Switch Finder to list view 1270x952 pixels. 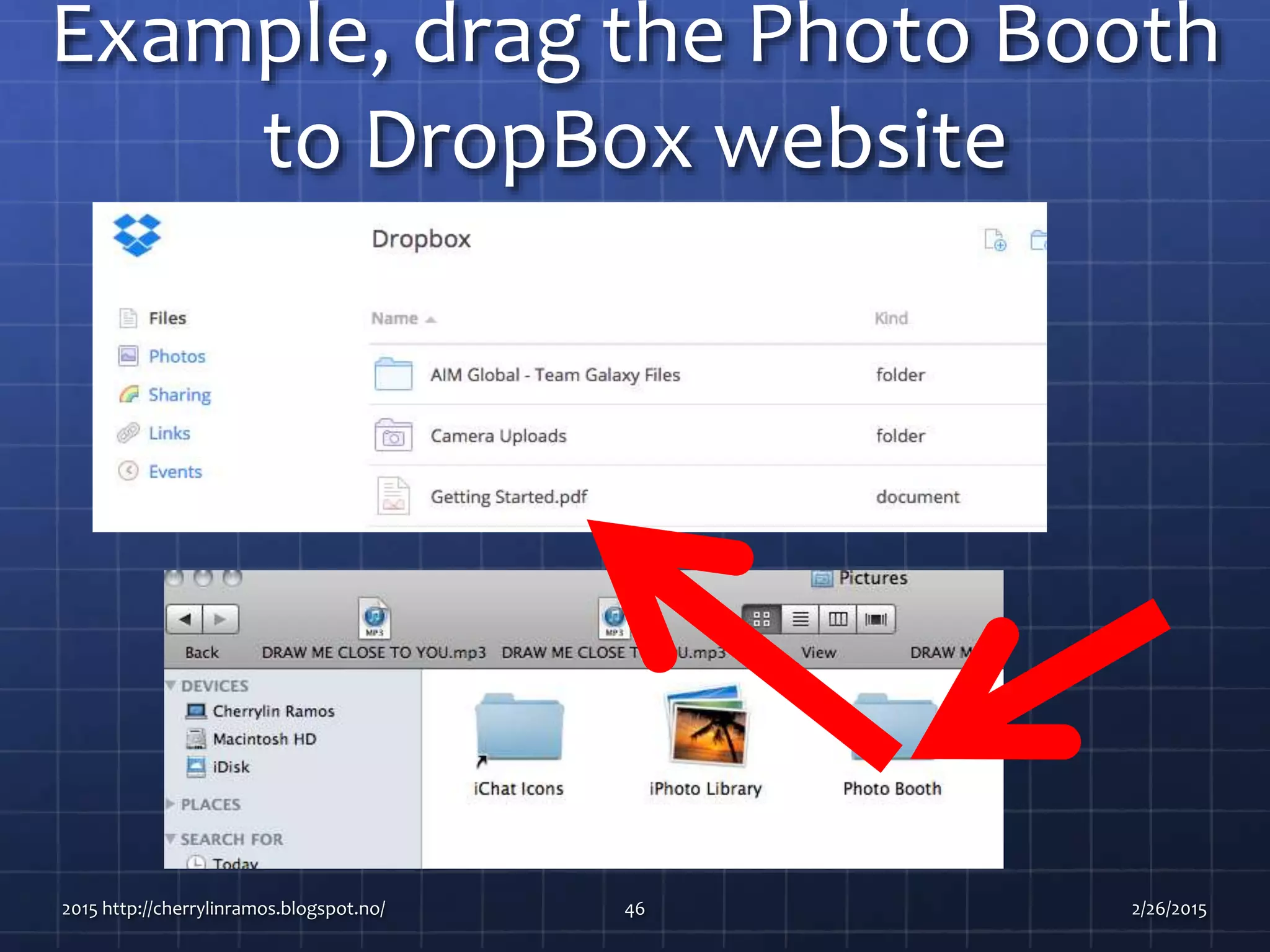(801, 619)
